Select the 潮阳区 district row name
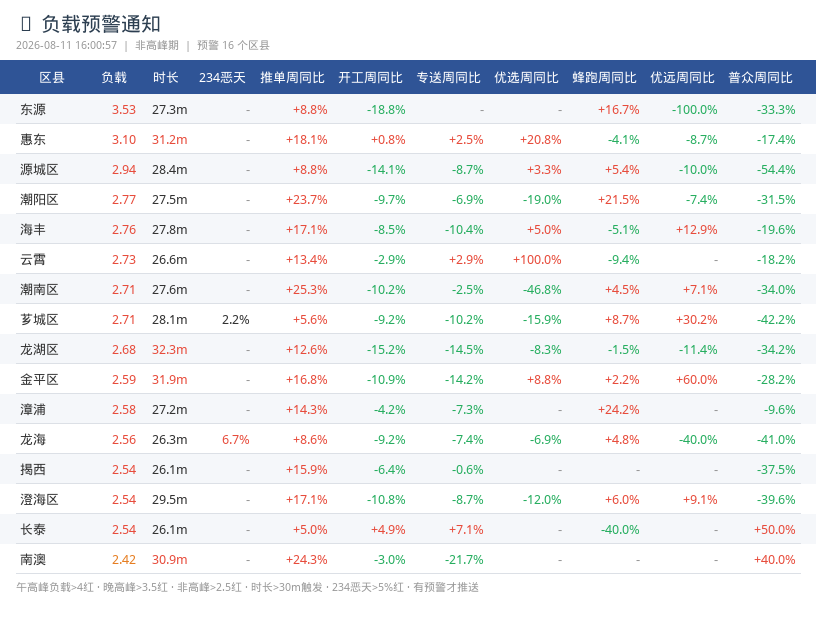816x620 pixels. pyautogui.click(x=39, y=199)
